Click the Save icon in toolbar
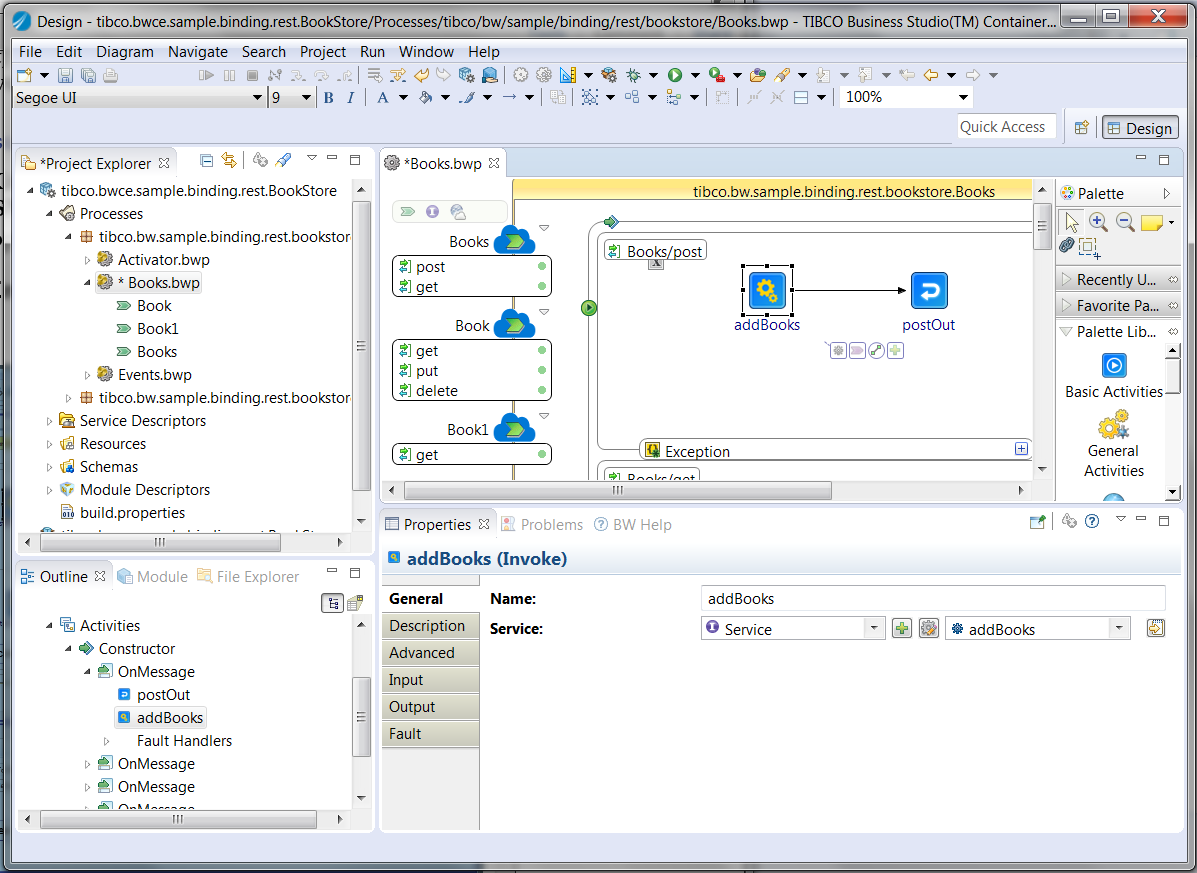 65,75
